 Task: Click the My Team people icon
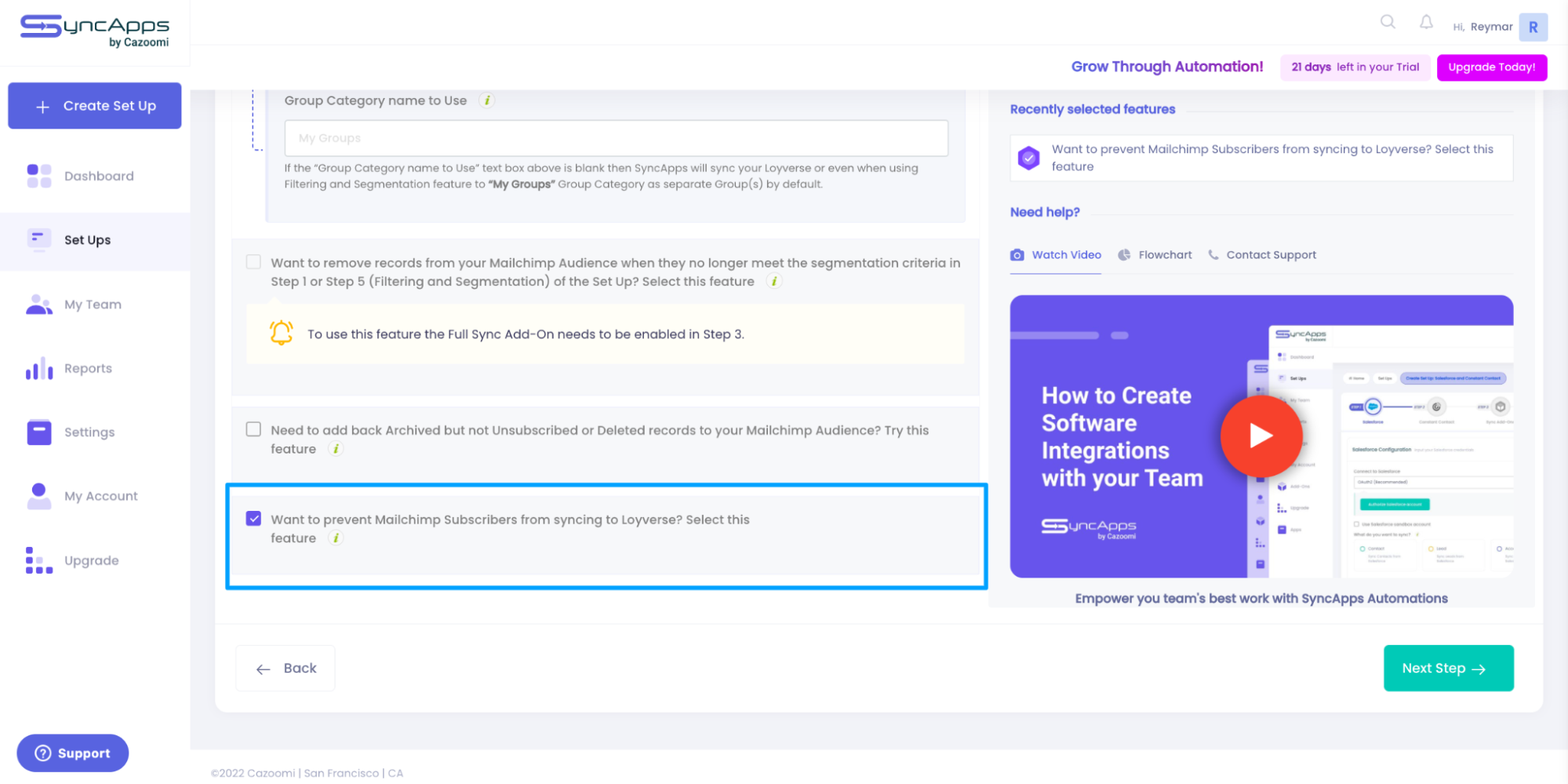(x=39, y=304)
